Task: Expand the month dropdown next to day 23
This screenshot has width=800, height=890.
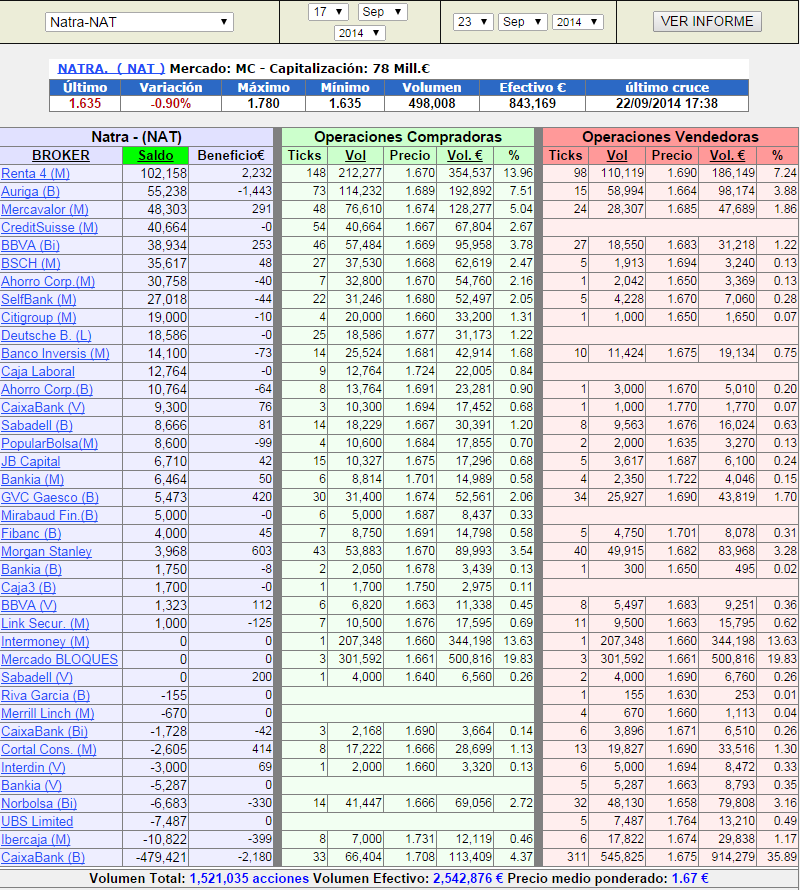Action: pos(523,22)
